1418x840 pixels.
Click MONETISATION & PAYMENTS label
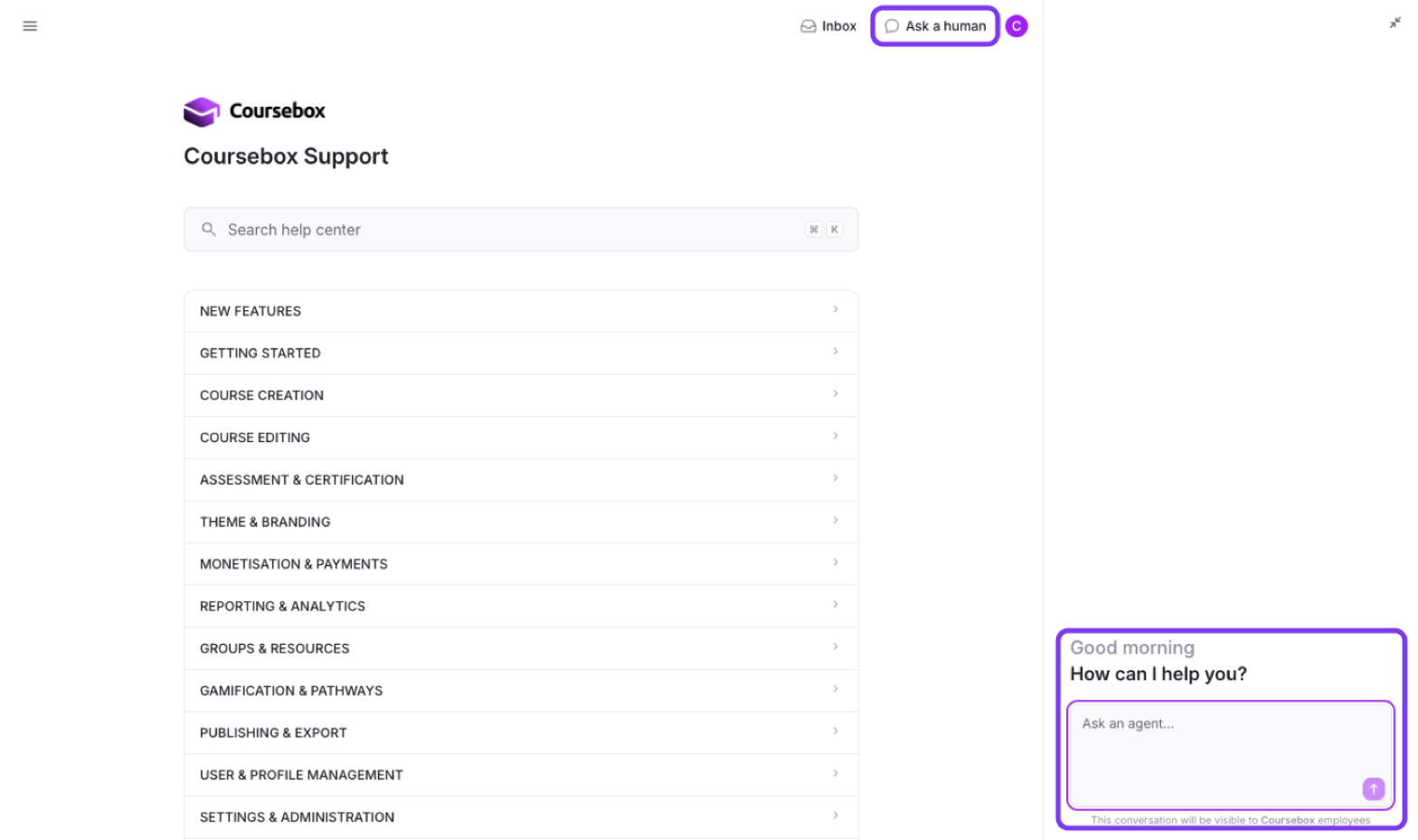(x=294, y=564)
